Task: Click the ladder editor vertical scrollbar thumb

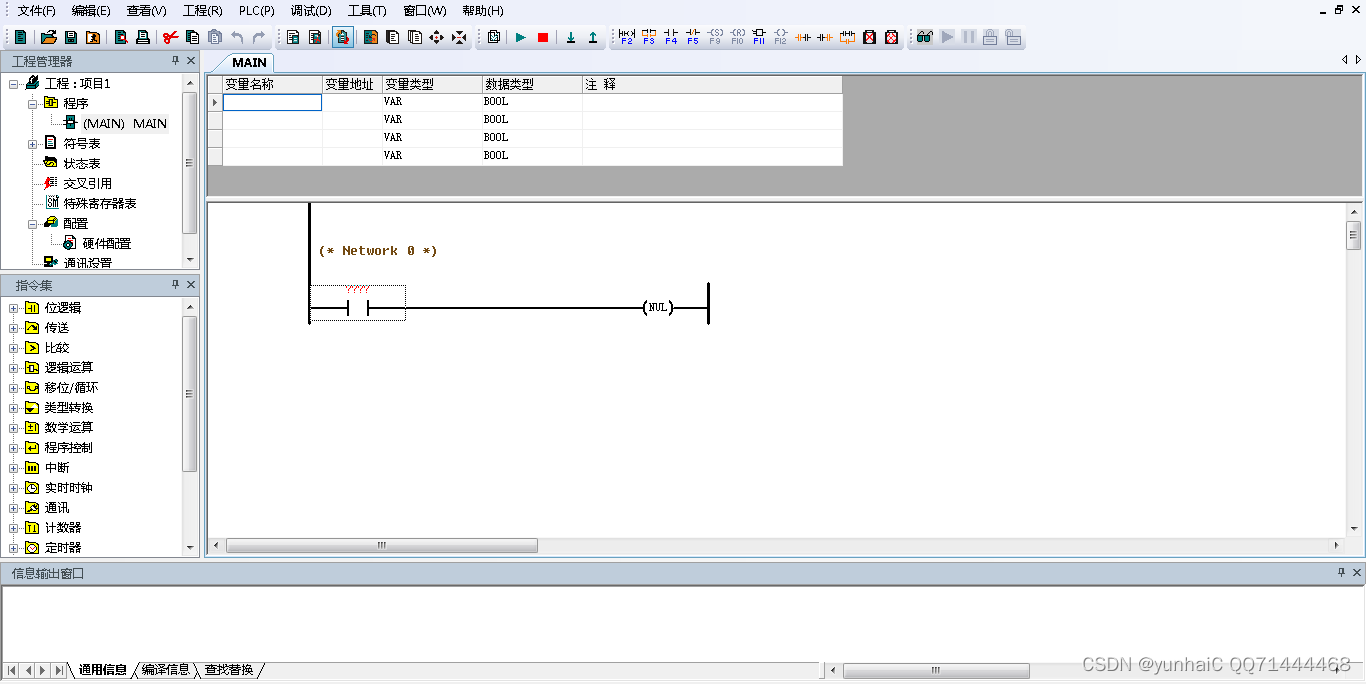Action: (x=1354, y=237)
